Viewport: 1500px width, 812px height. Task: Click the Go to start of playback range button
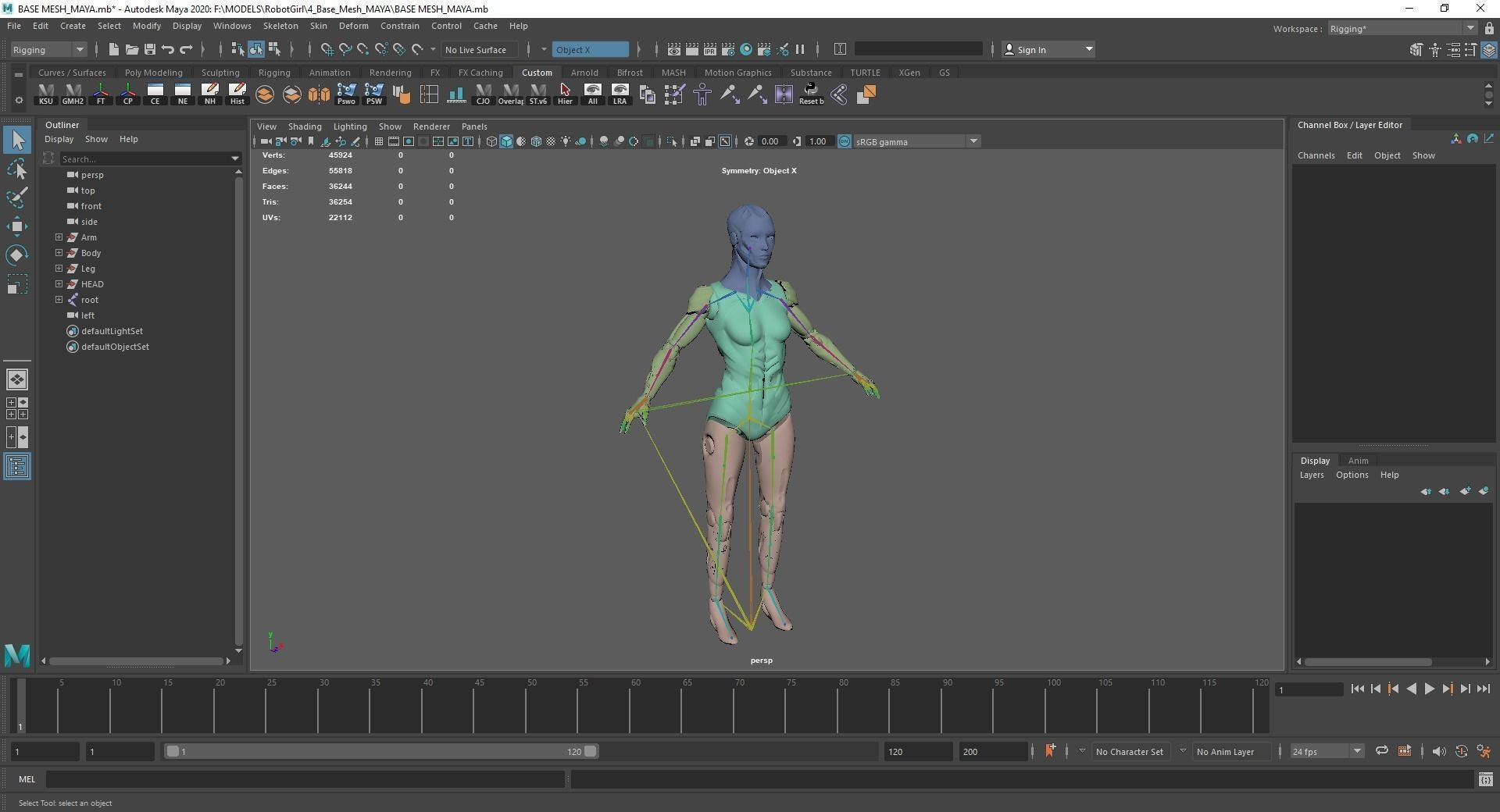tap(1357, 689)
